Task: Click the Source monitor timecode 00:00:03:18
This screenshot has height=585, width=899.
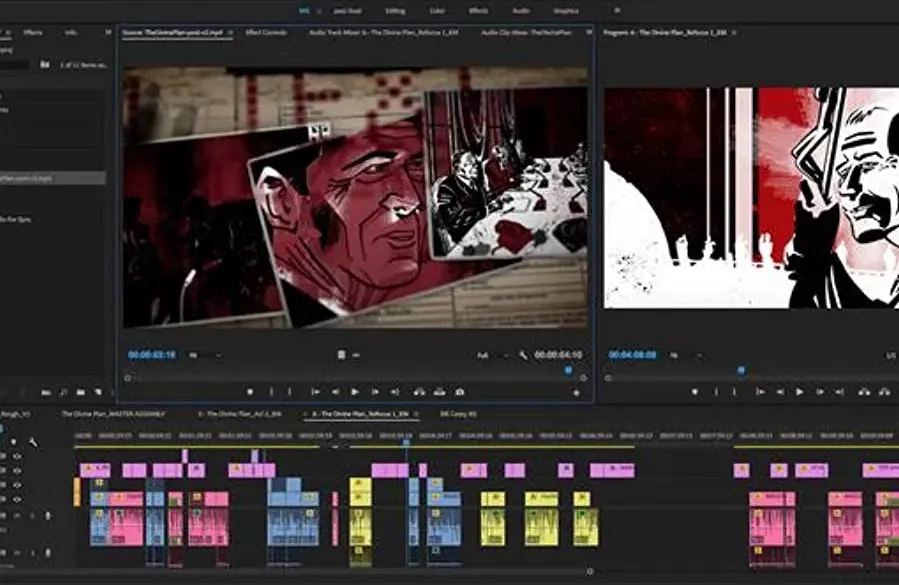Action: (152, 355)
